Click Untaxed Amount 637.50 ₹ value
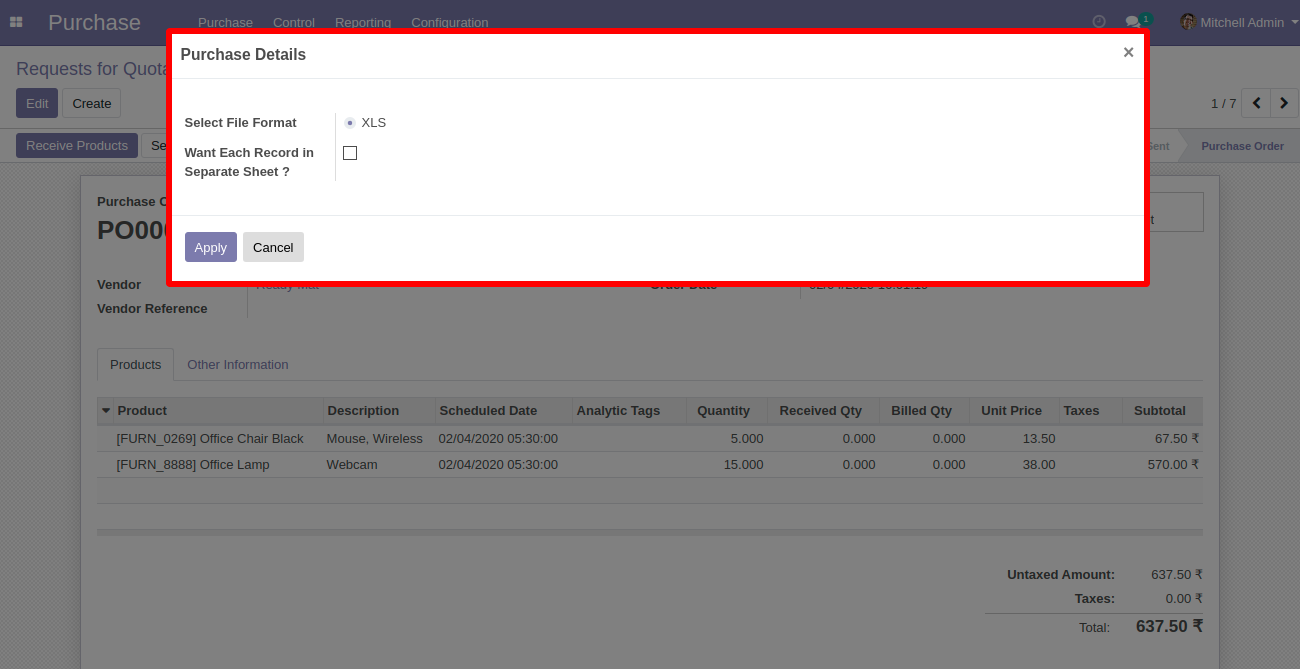1300x669 pixels. tap(1177, 575)
